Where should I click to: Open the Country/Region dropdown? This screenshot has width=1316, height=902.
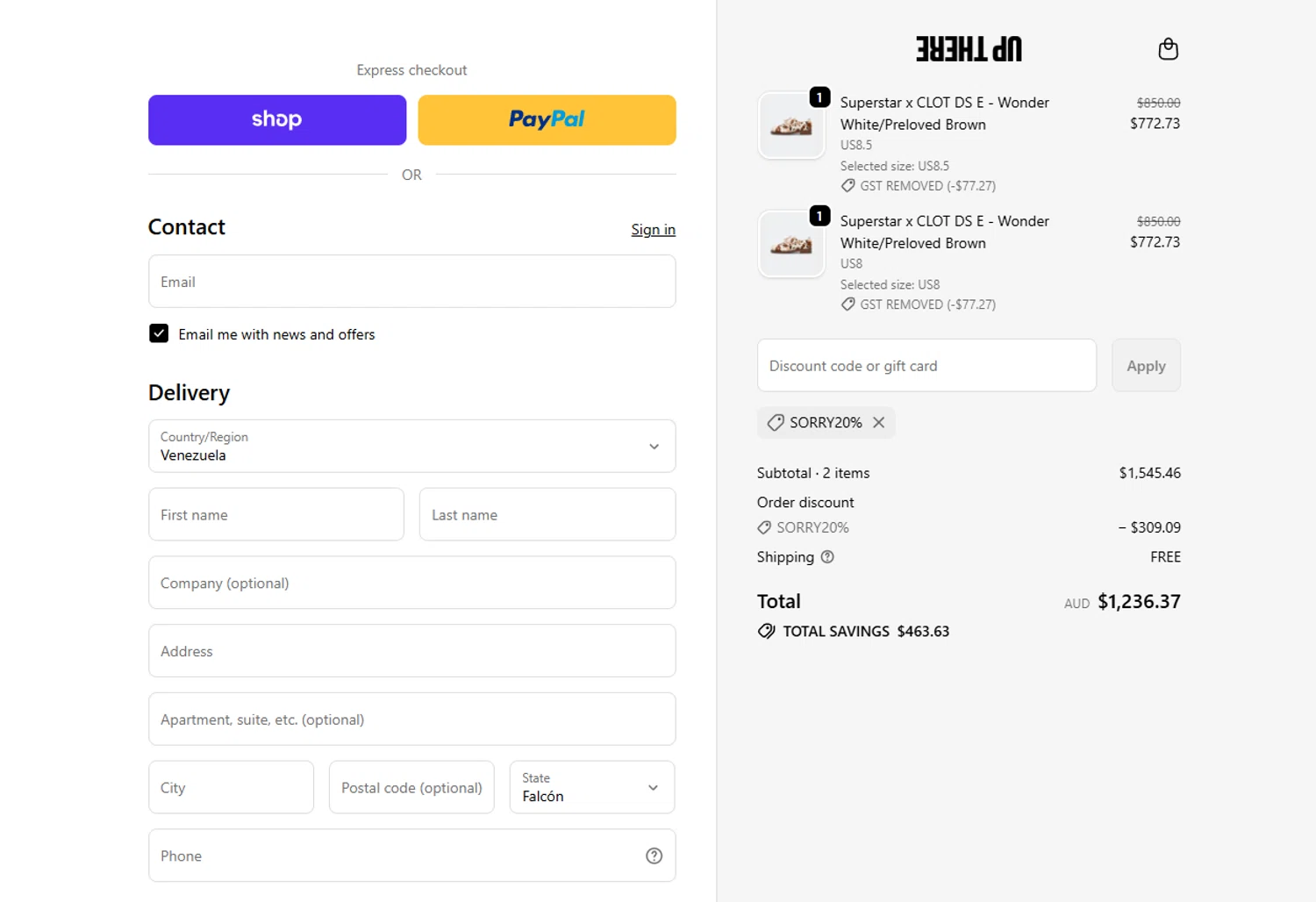[412, 447]
